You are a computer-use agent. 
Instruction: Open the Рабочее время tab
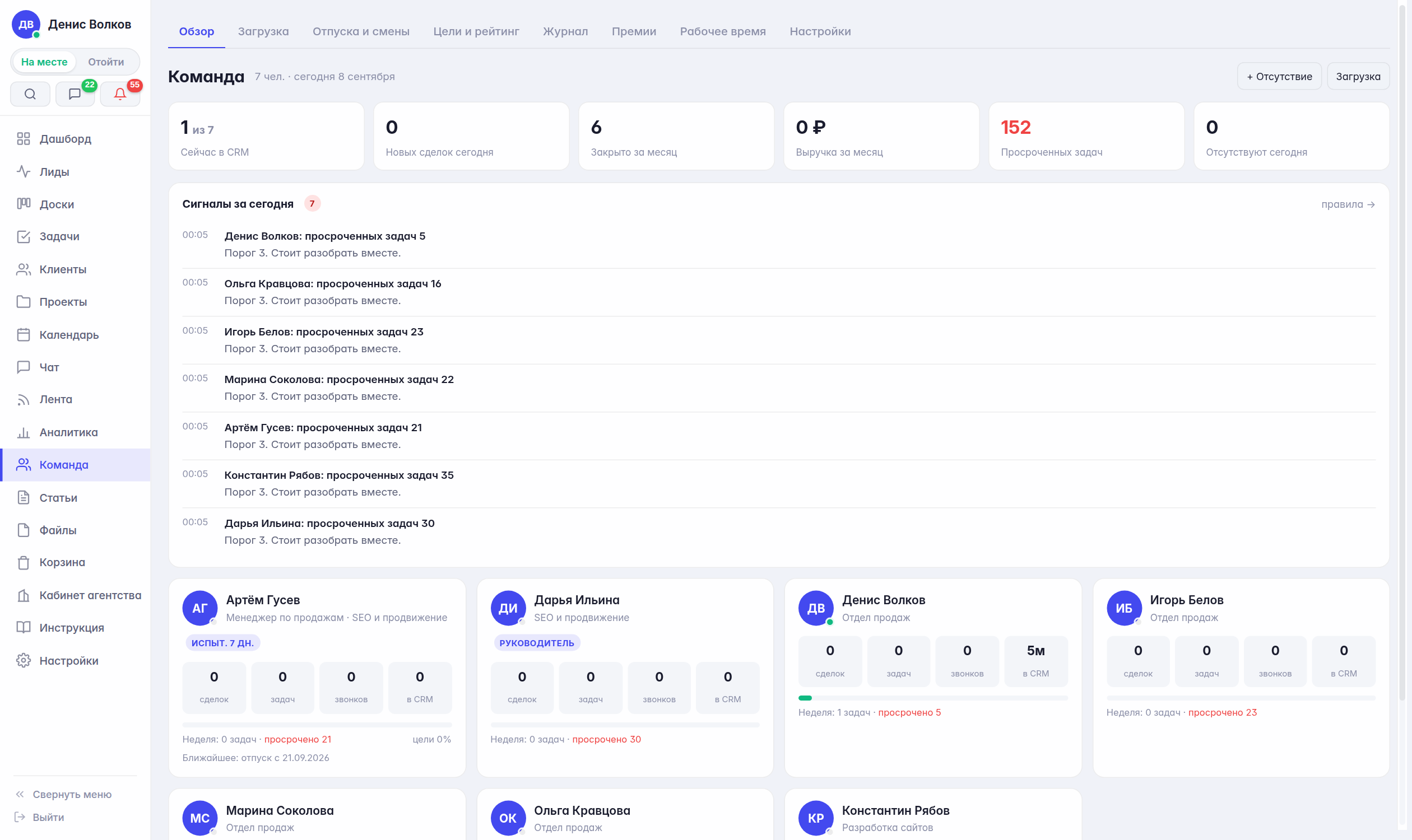point(723,31)
